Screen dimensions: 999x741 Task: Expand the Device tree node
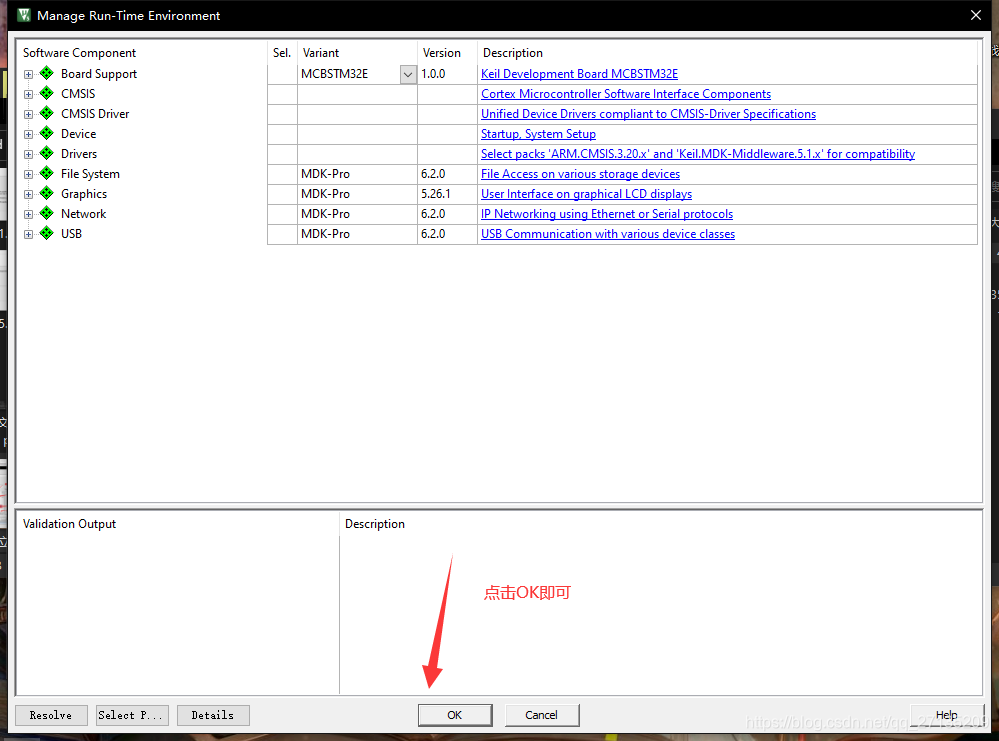(28, 134)
